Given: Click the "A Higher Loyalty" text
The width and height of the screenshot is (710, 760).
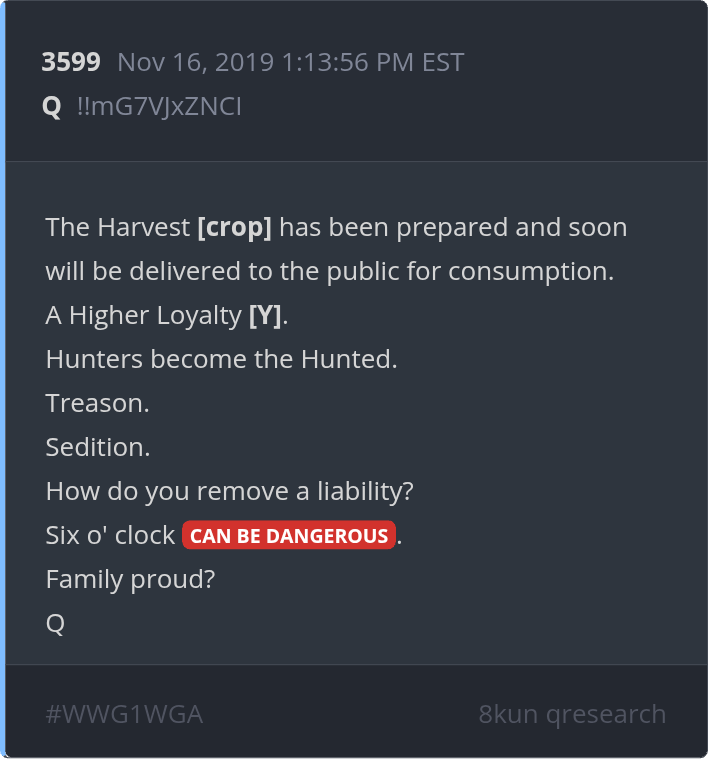Looking at the screenshot, I should [143, 315].
